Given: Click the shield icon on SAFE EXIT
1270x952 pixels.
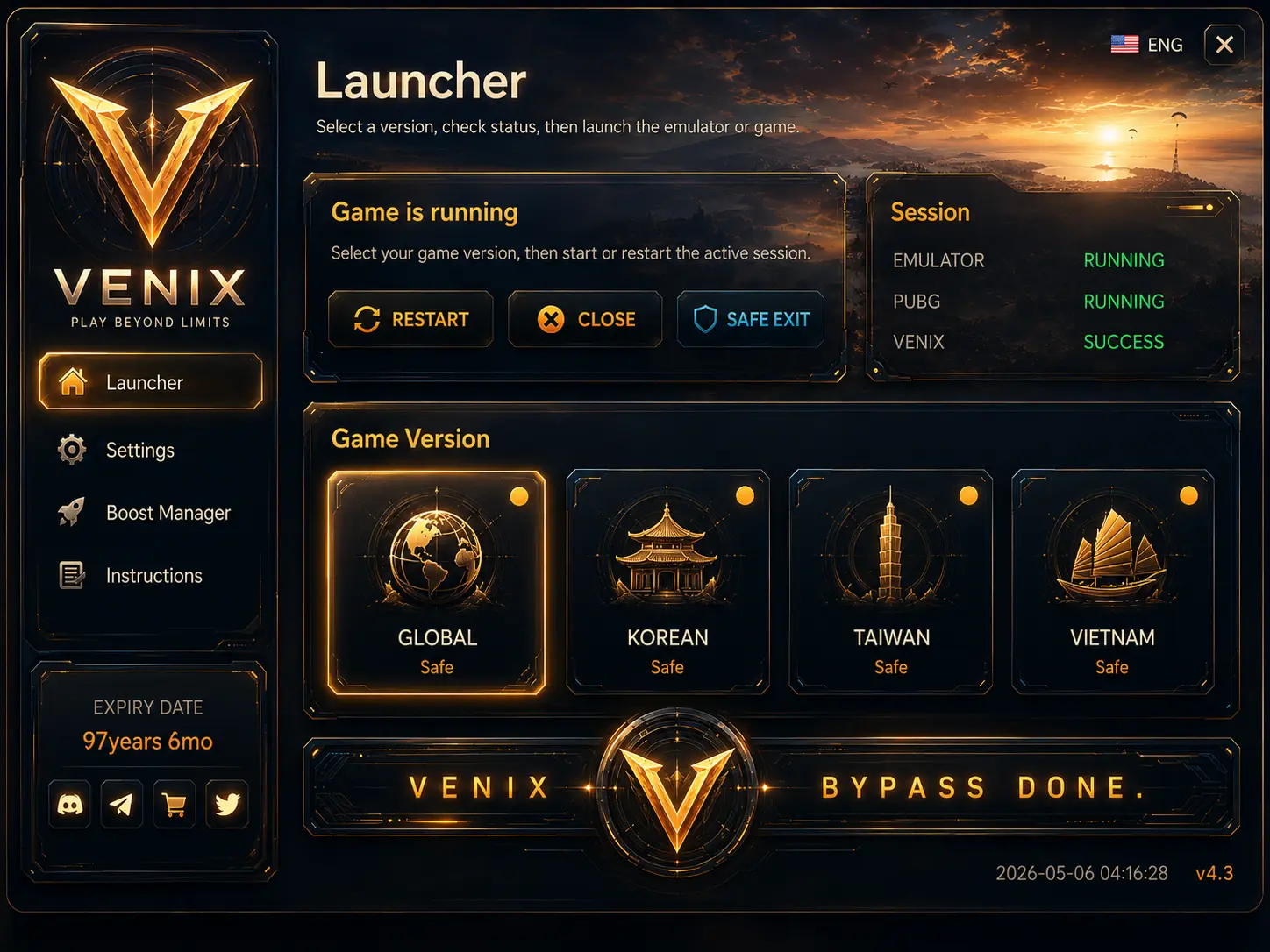Looking at the screenshot, I should (x=705, y=319).
